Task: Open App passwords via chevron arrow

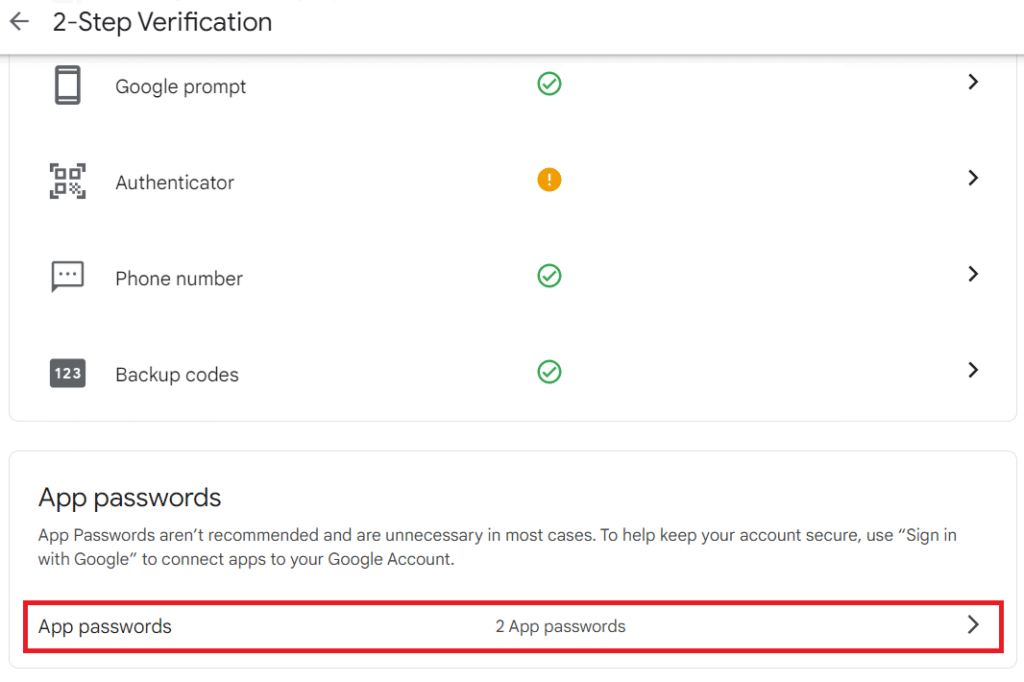Action: tap(973, 625)
